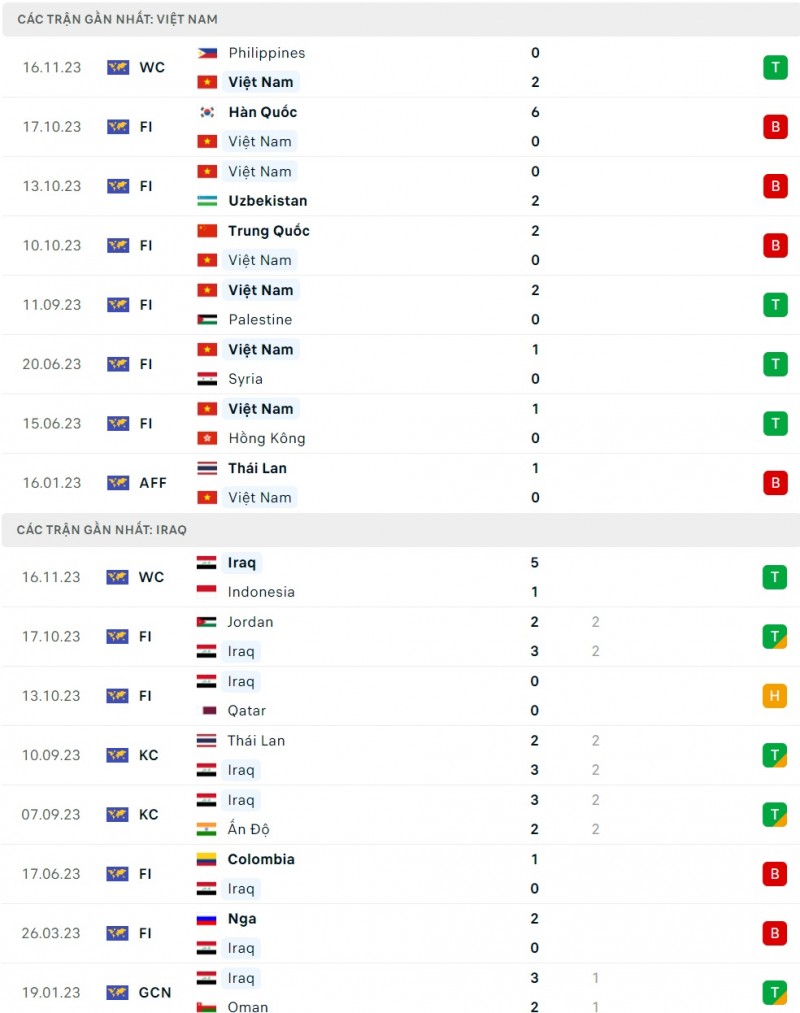This screenshot has width=800, height=1013.
Task: Click the competition icon on the 16.01.23 AFF row
Action: (118, 483)
